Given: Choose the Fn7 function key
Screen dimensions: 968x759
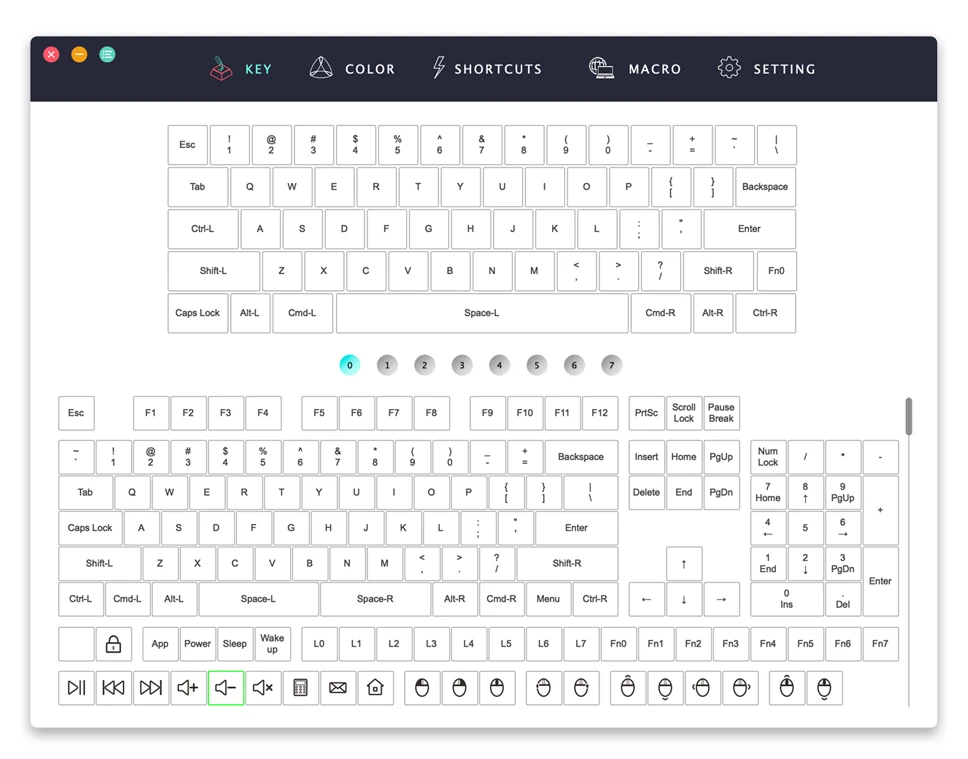Looking at the screenshot, I should coord(880,644).
